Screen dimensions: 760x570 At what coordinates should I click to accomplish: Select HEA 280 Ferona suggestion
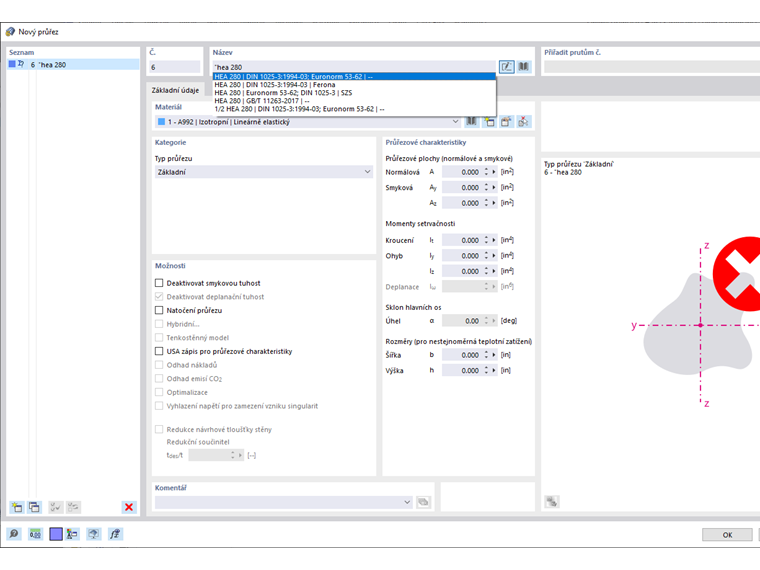(x=354, y=85)
